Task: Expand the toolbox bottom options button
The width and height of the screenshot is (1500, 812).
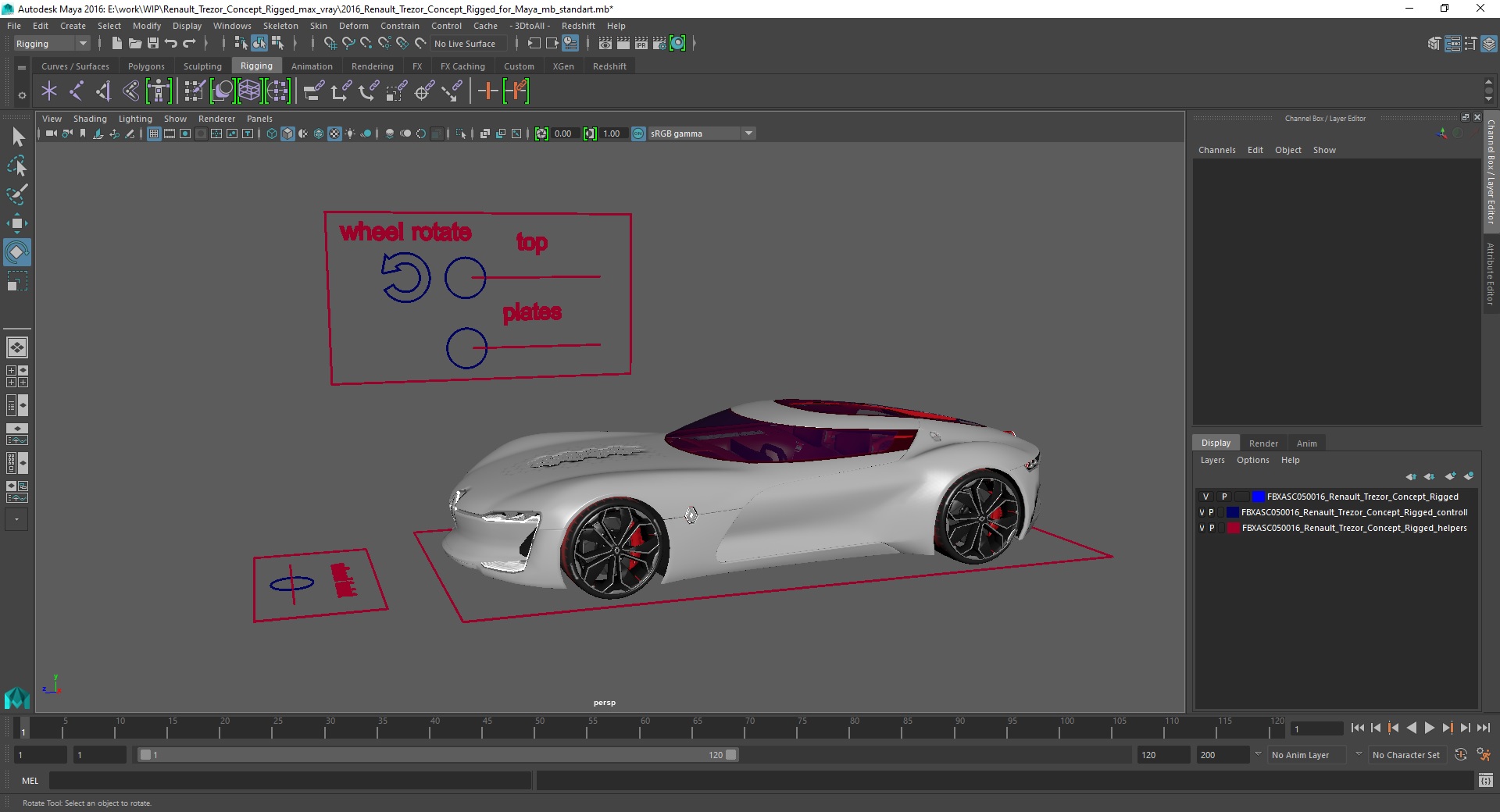Action: [16, 519]
